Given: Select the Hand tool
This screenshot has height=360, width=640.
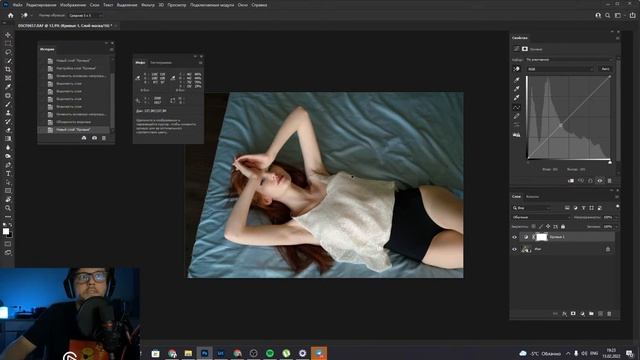Looking at the screenshot, I should (x=8, y=200).
